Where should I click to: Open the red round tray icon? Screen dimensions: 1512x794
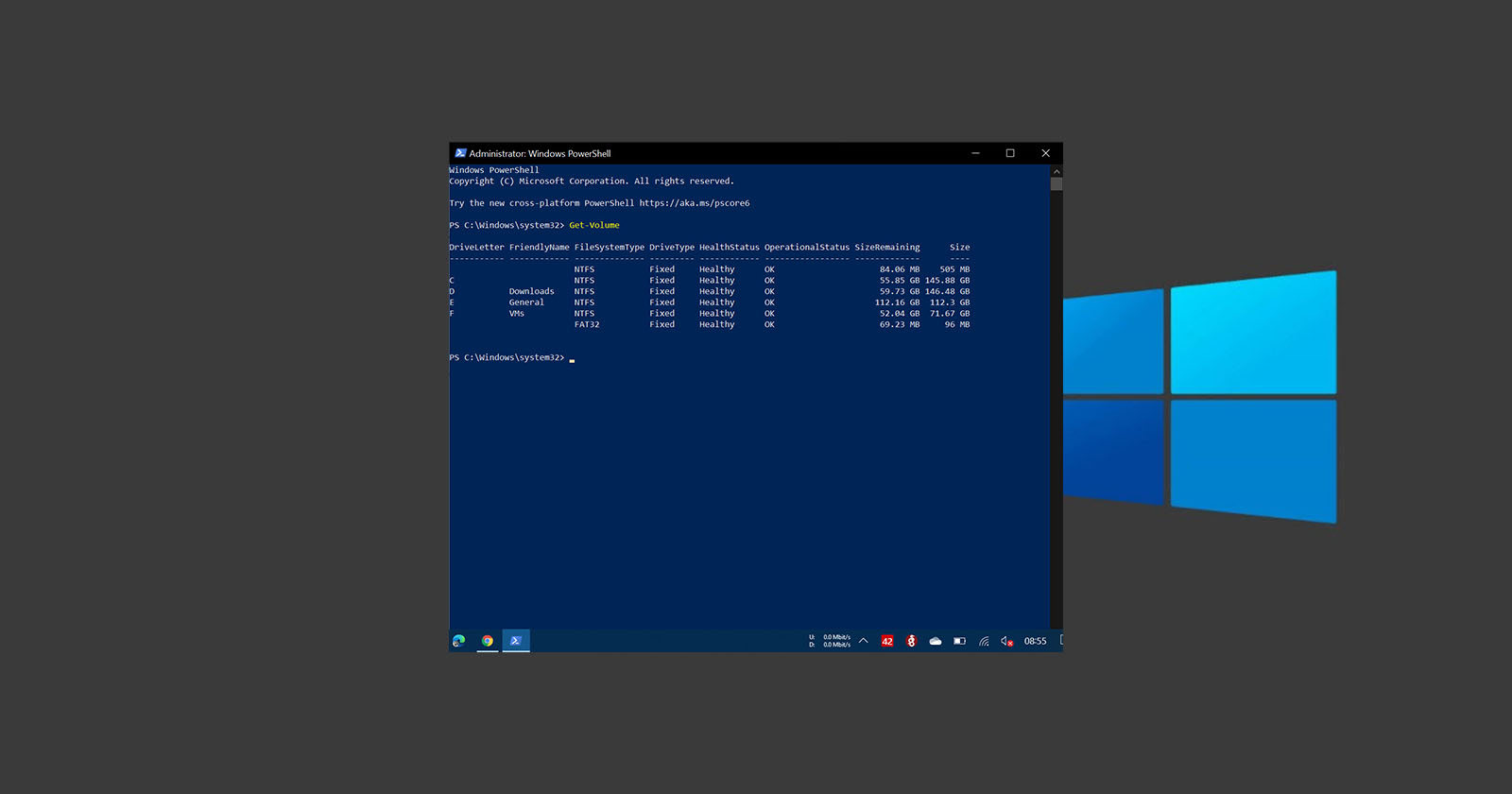click(x=911, y=641)
